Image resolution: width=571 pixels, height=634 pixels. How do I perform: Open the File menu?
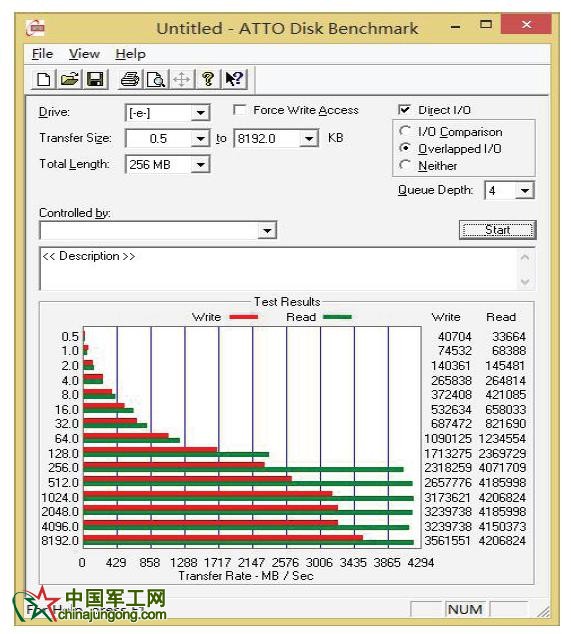[x=42, y=54]
